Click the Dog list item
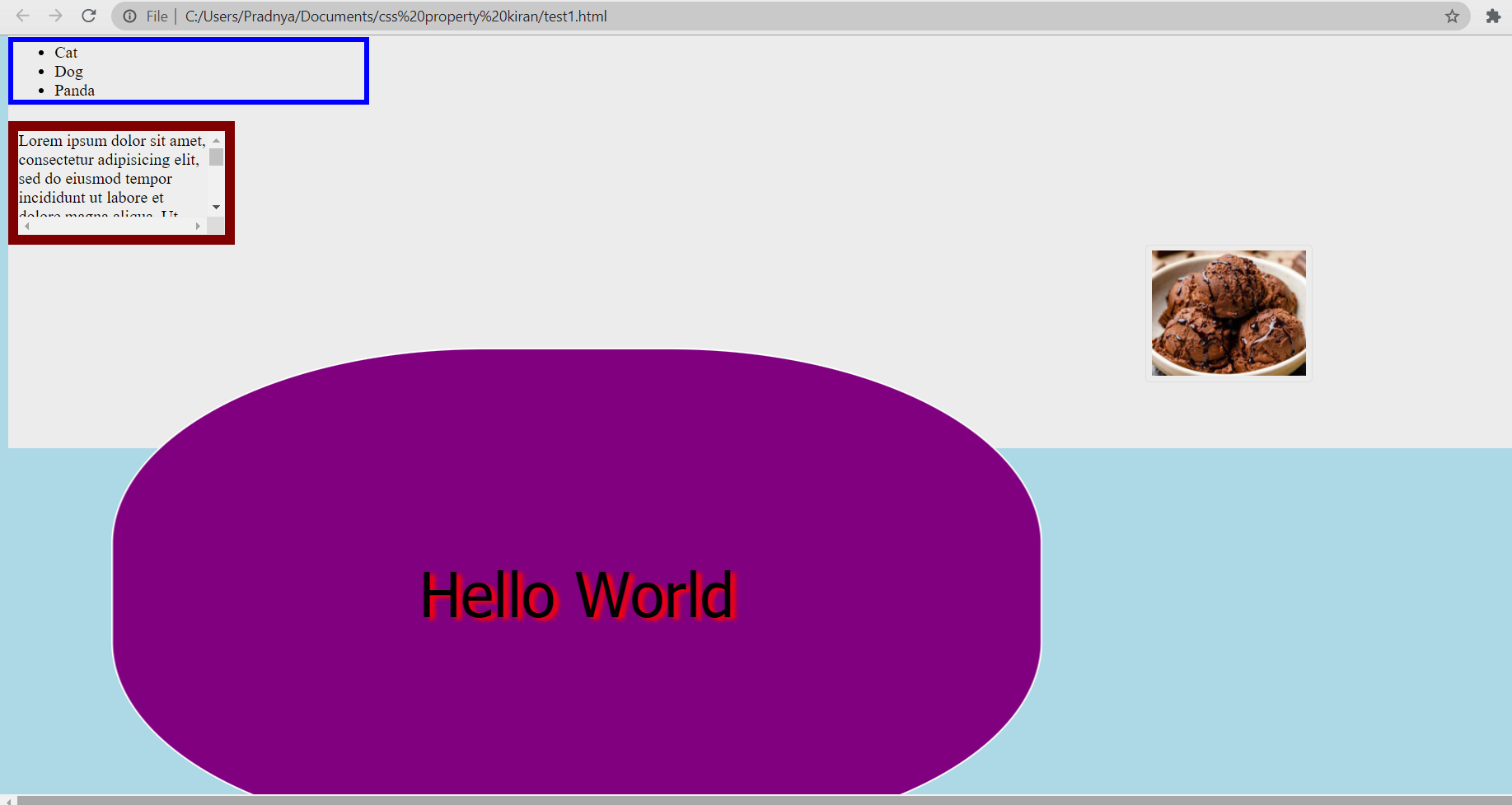Screen dimensions: 1512x805 68,72
